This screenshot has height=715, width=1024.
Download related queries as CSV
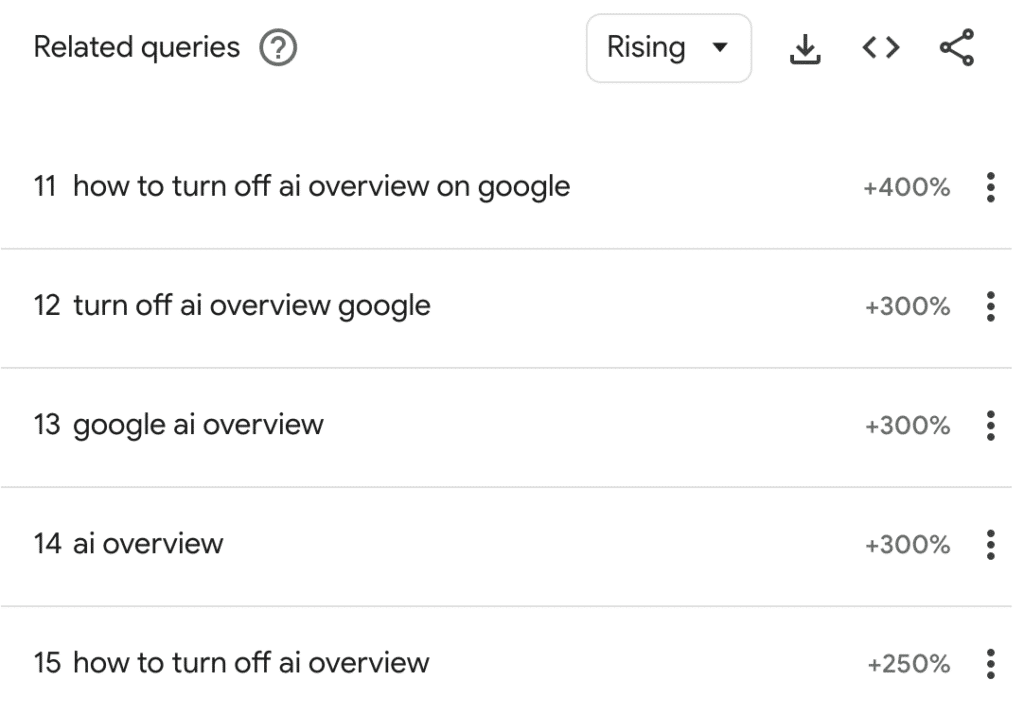(x=805, y=48)
